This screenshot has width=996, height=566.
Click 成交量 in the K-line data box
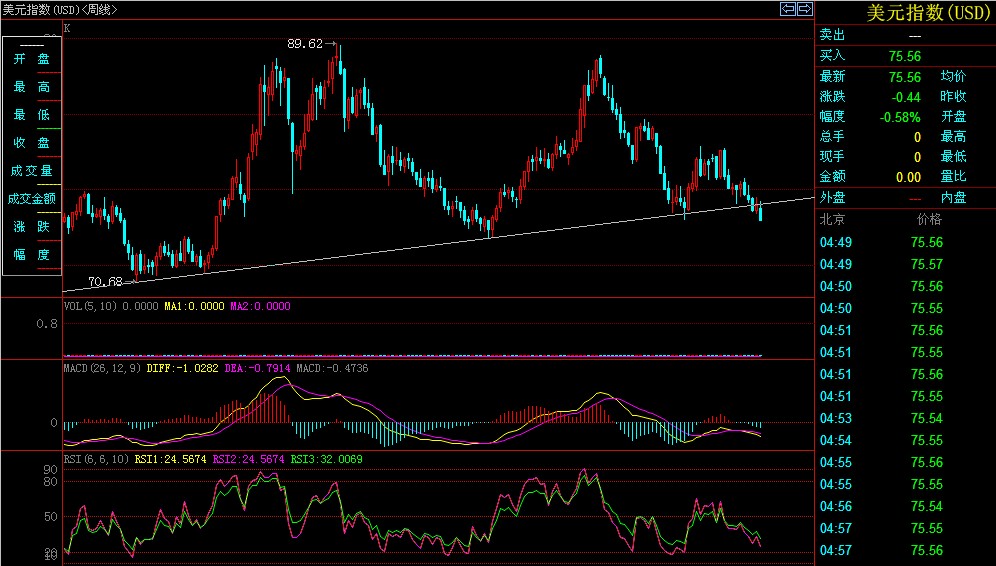point(32,171)
